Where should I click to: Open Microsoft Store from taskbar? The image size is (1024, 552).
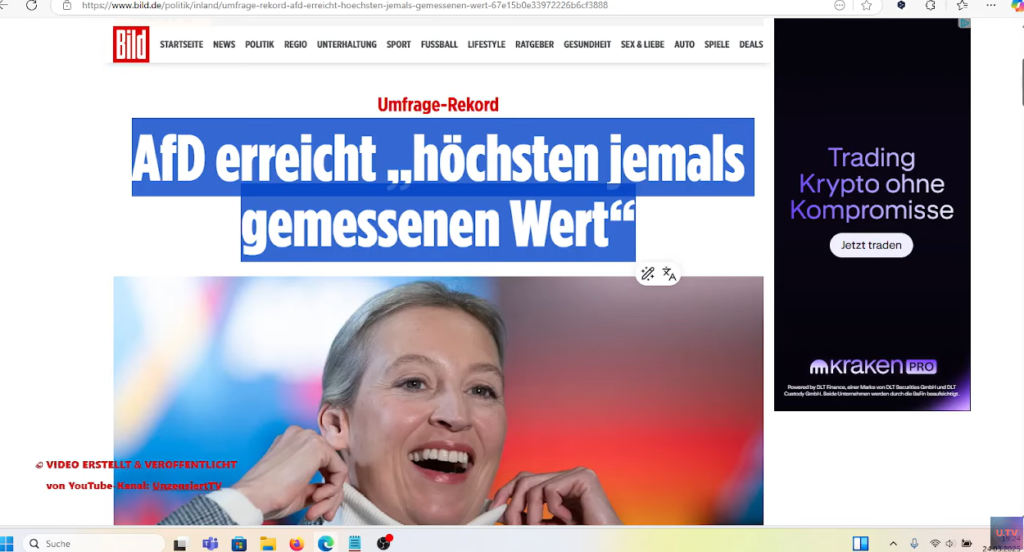pos(239,544)
